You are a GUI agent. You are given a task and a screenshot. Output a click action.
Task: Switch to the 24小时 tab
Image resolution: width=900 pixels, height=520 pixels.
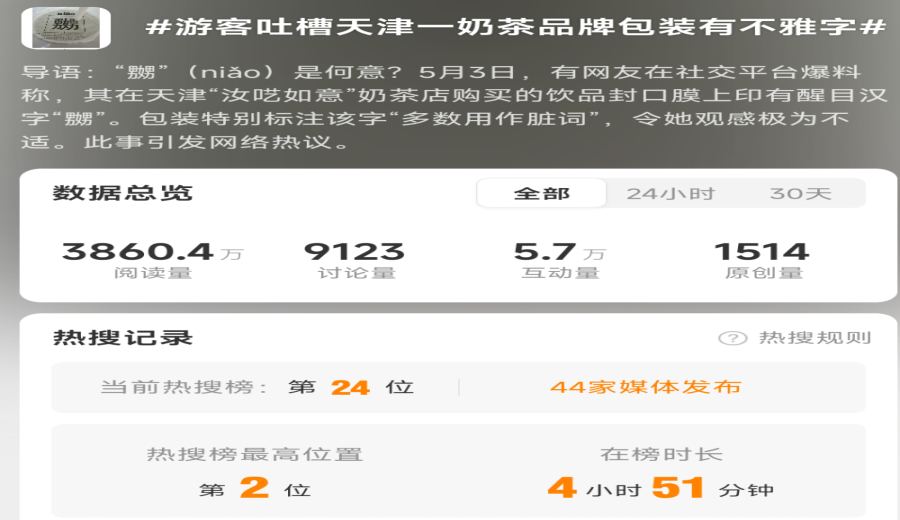(670, 193)
